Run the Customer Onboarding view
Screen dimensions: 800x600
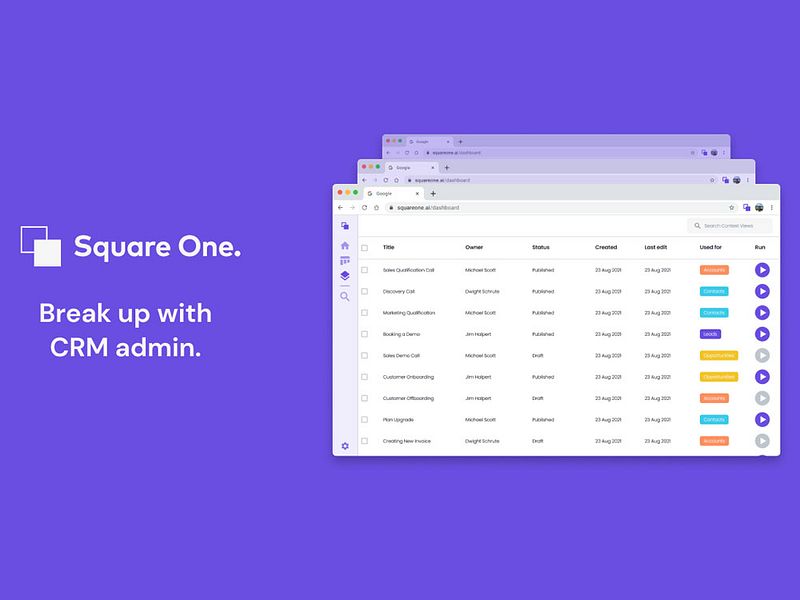[x=762, y=377]
